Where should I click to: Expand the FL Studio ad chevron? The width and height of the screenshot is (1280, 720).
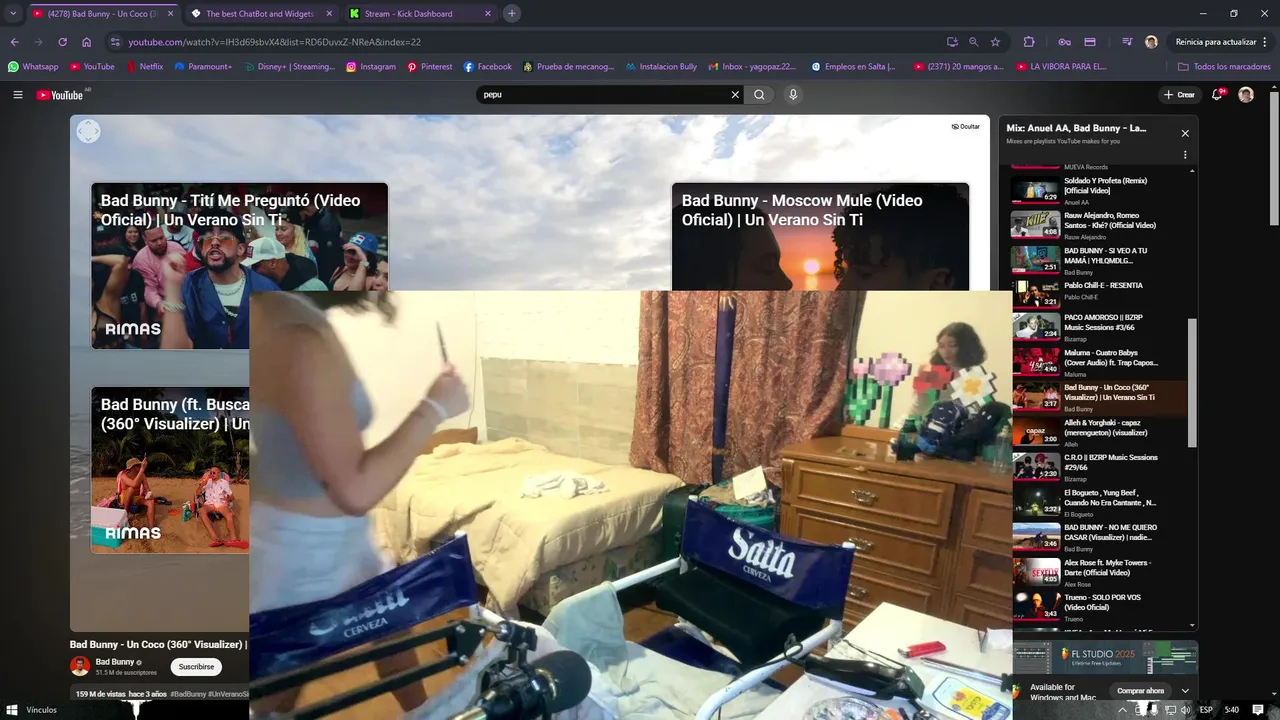coord(1185,691)
